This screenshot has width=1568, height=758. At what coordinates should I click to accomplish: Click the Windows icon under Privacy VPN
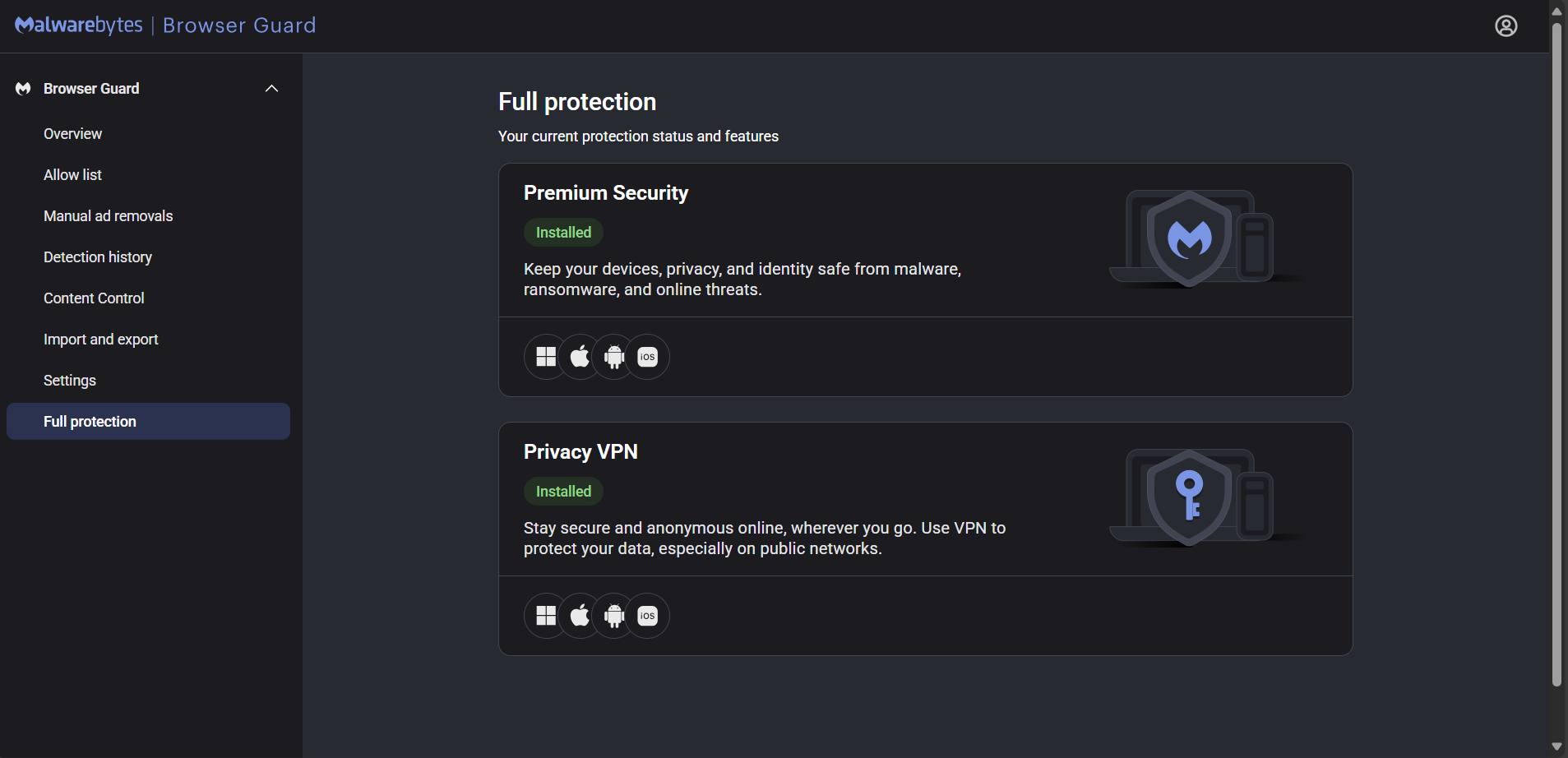546,616
